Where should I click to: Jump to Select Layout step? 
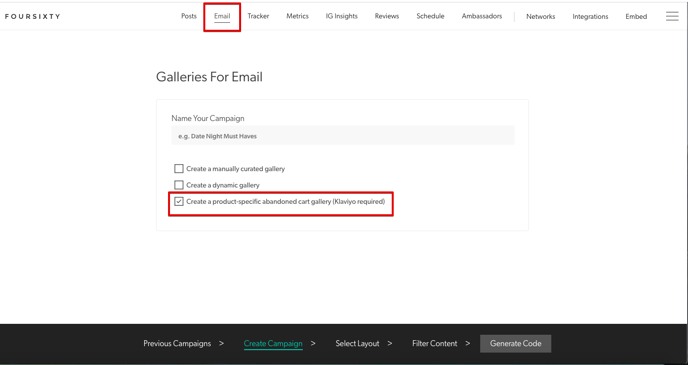[357, 344]
